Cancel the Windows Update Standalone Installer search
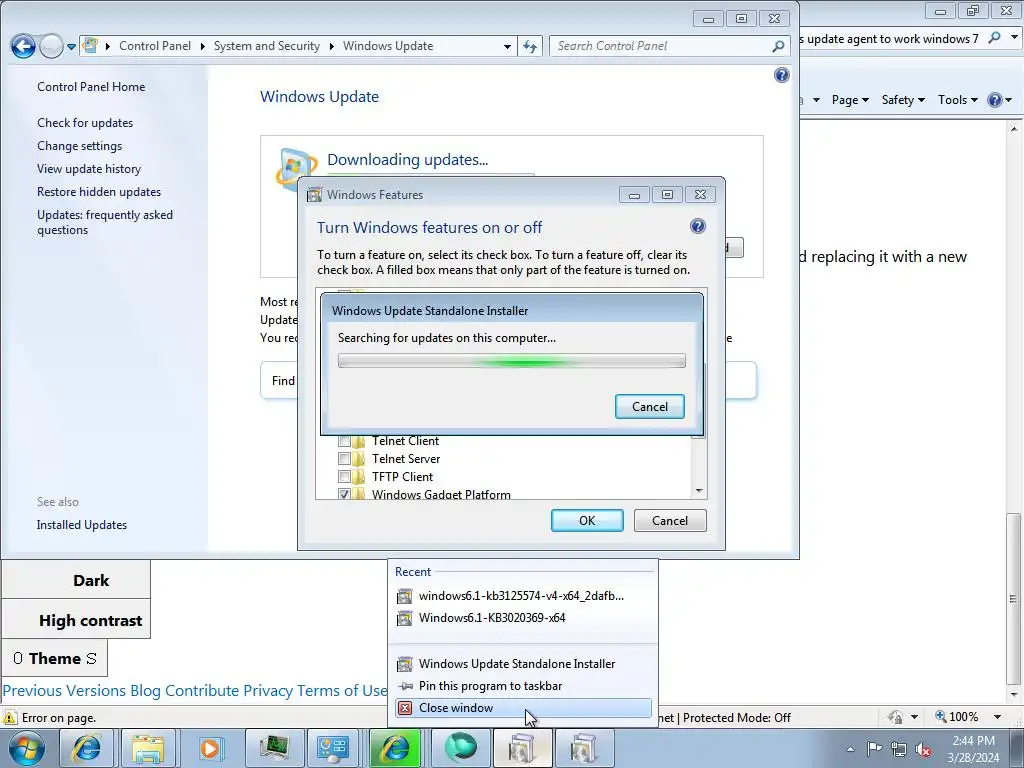This screenshot has height=768, width=1024. [x=649, y=406]
